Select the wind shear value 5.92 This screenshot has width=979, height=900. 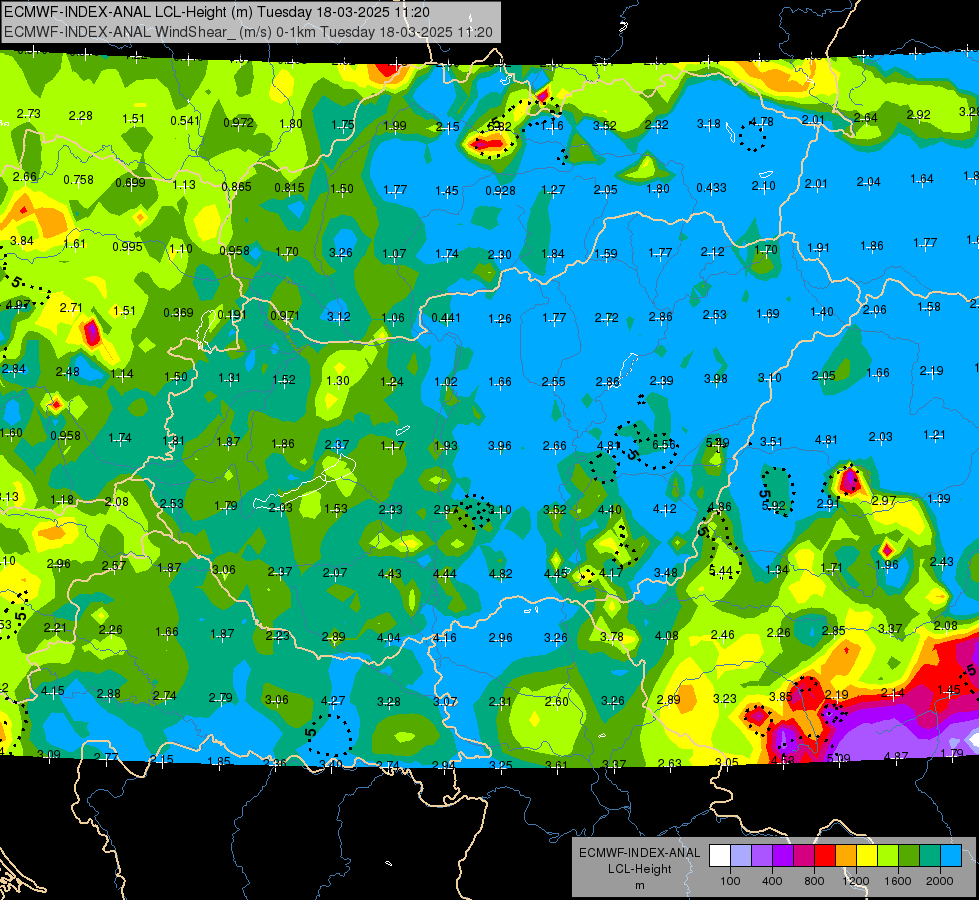[774, 506]
